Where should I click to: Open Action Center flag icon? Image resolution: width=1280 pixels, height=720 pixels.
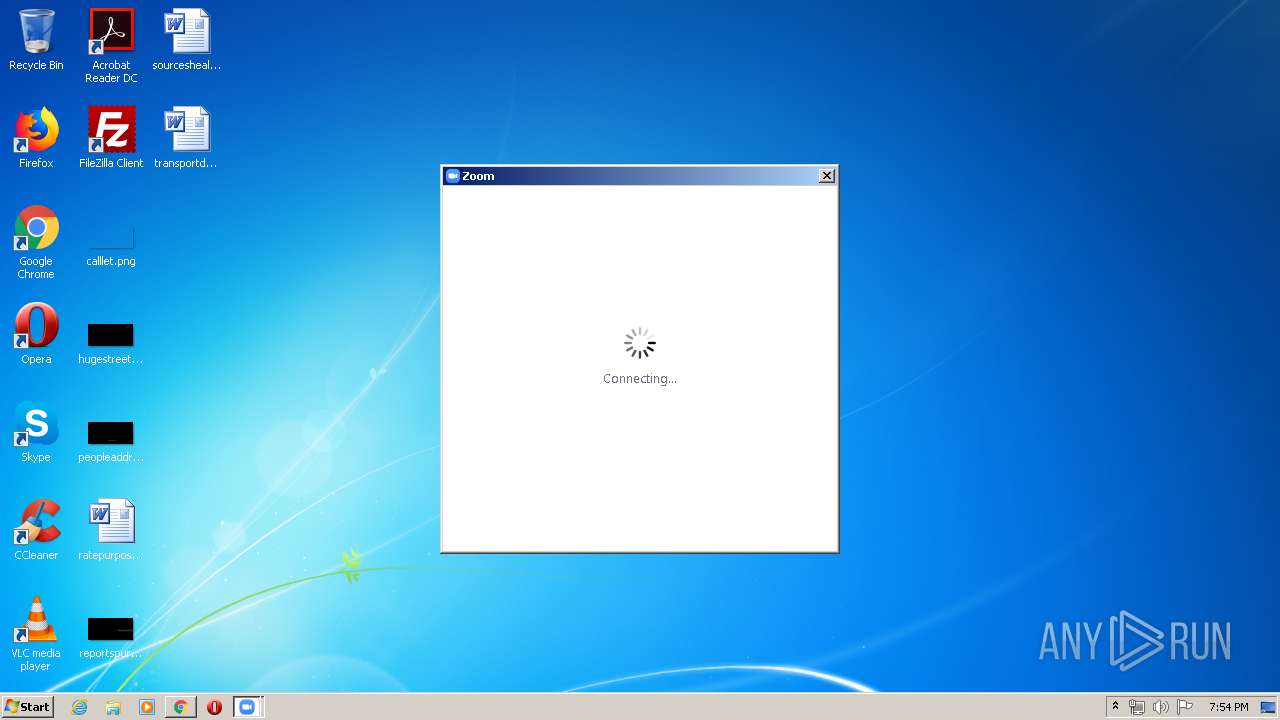click(x=1185, y=707)
